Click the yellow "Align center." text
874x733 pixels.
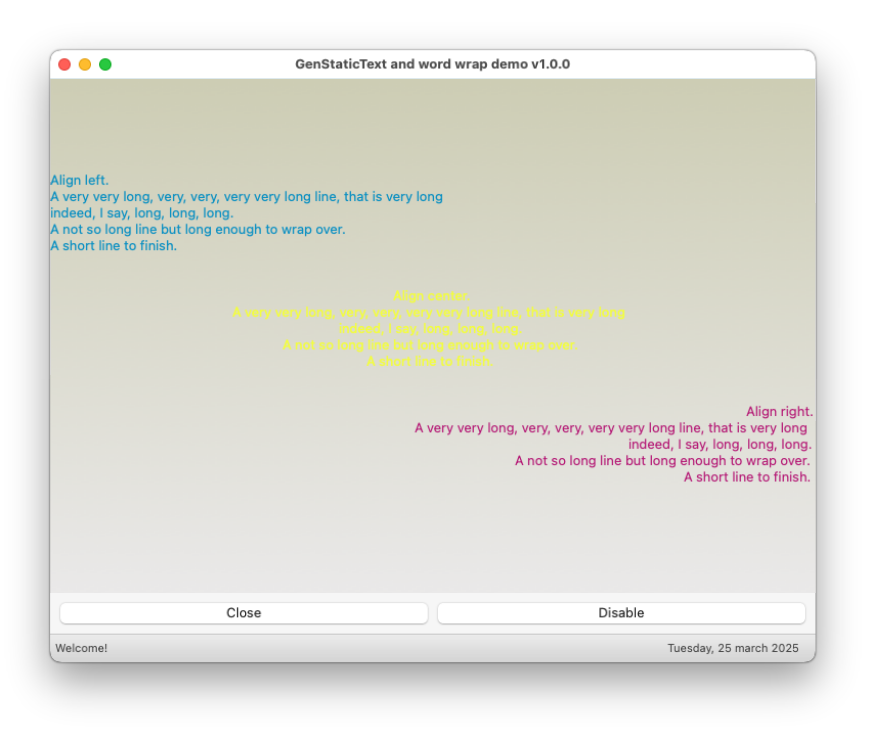pos(431,296)
